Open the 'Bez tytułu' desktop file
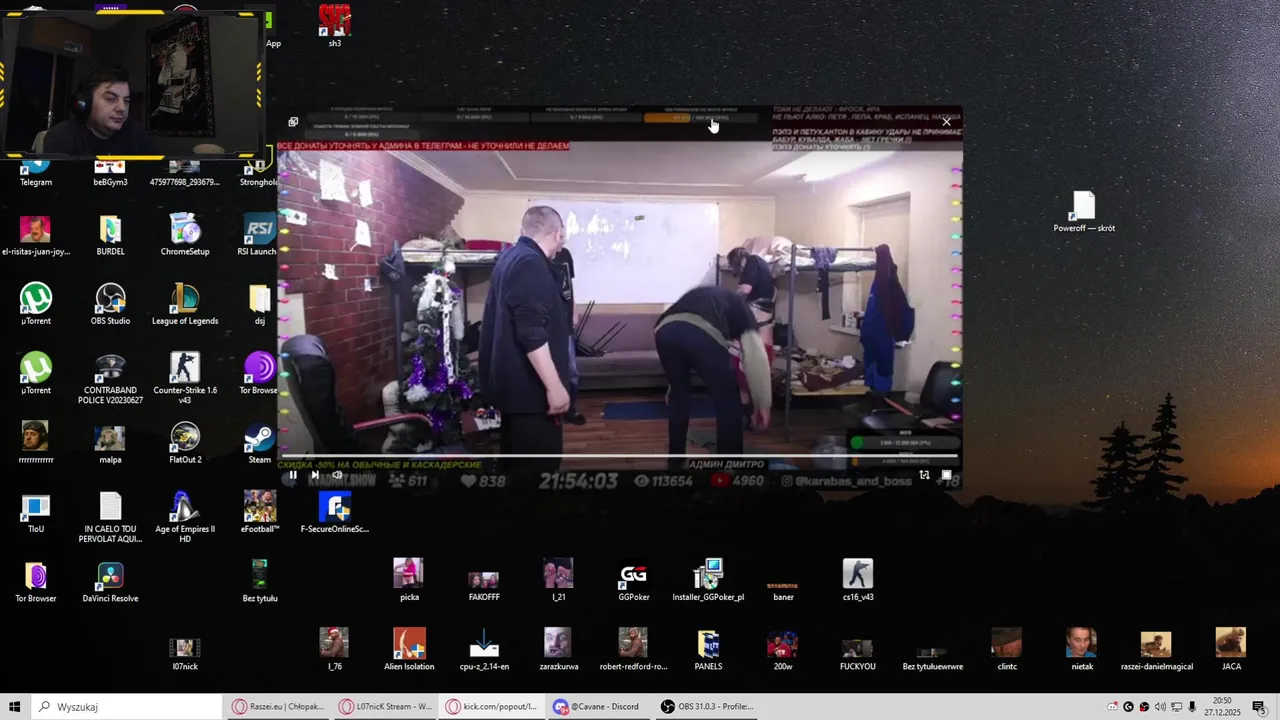The image size is (1280, 720). point(259,582)
